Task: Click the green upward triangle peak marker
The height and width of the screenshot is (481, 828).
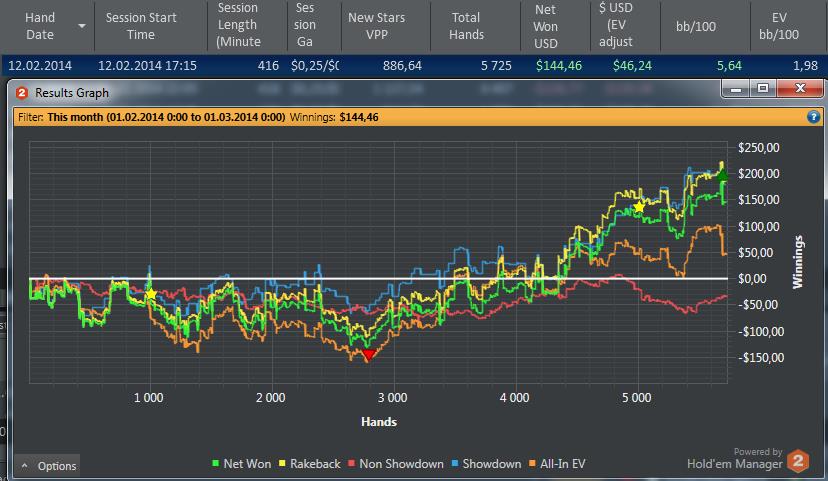Action: (x=722, y=175)
